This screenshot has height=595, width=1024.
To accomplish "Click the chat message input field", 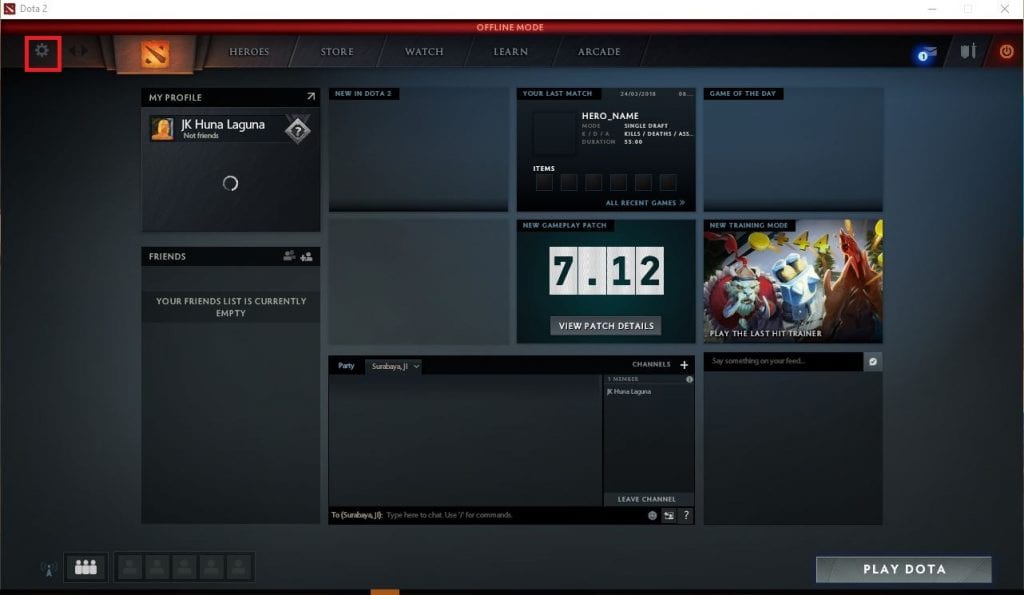I will click(x=487, y=515).
